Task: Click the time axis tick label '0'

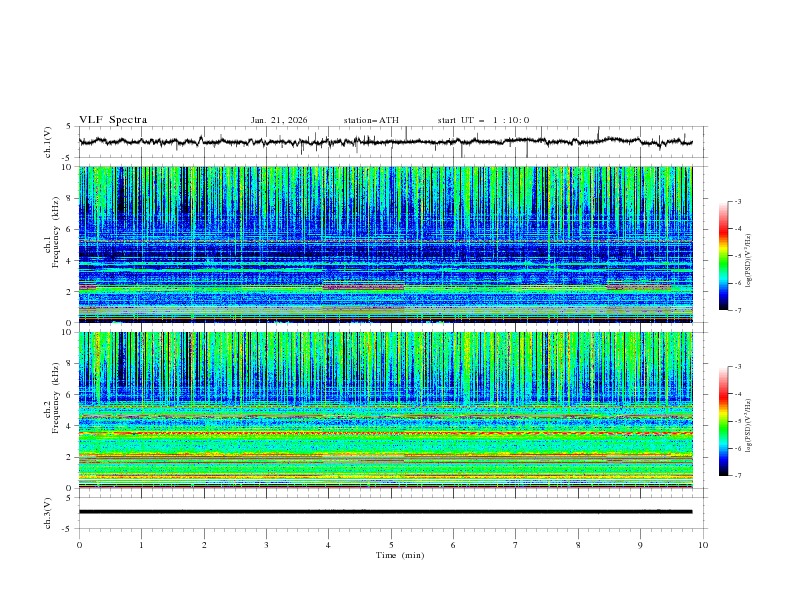Action: pyautogui.click(x=79, y=545)
